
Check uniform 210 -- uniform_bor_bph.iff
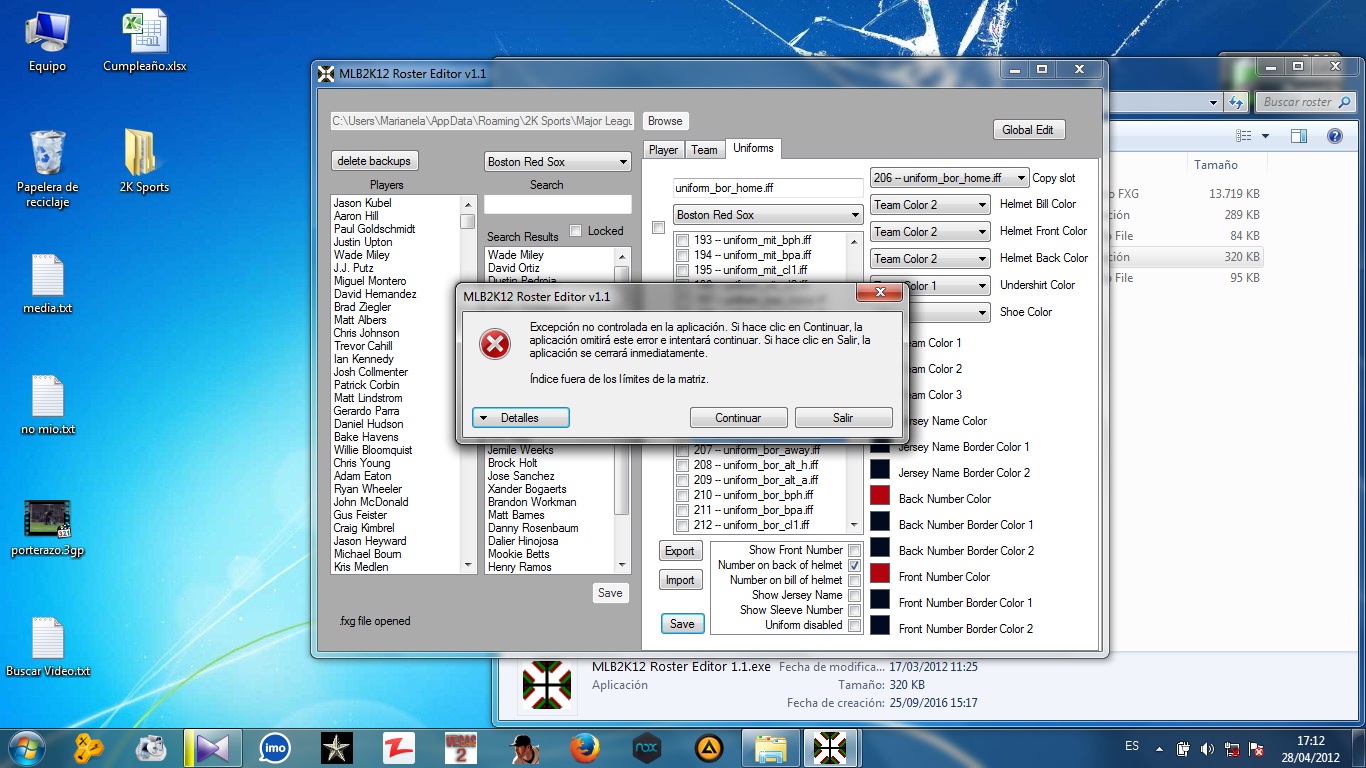(x=681, y=496)
